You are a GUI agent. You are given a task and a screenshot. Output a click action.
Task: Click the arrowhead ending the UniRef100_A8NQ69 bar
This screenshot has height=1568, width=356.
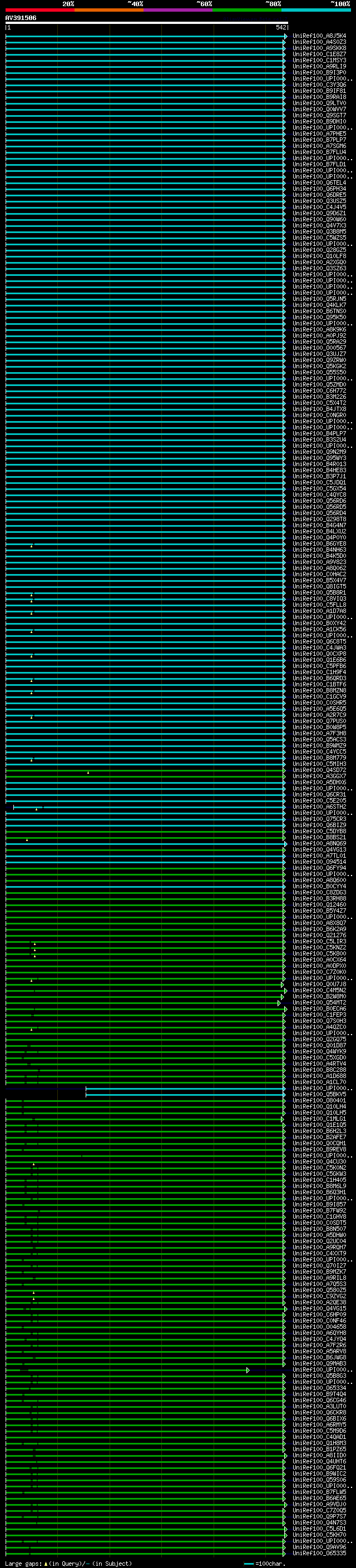(x=285, y=844)
